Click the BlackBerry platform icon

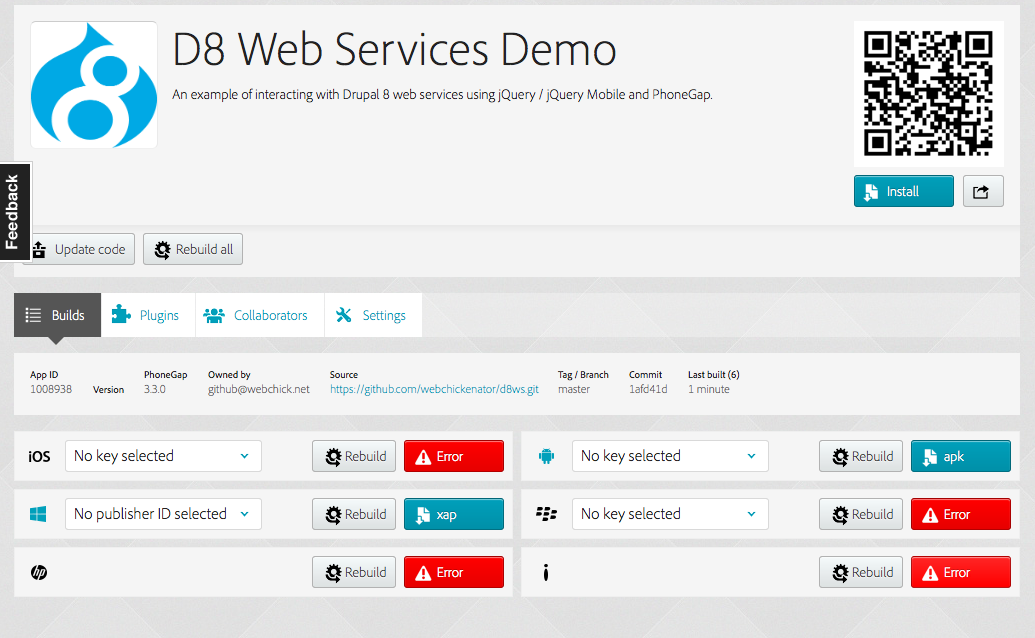(547, 514)
